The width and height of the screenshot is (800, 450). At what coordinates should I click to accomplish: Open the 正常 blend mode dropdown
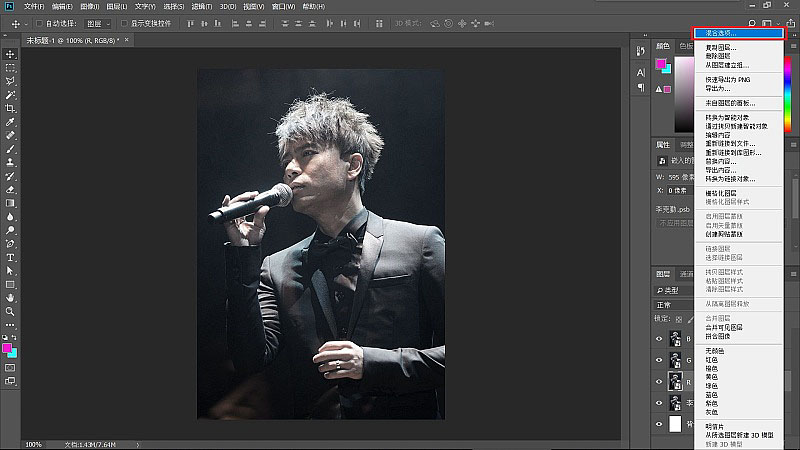coord(673,305)
